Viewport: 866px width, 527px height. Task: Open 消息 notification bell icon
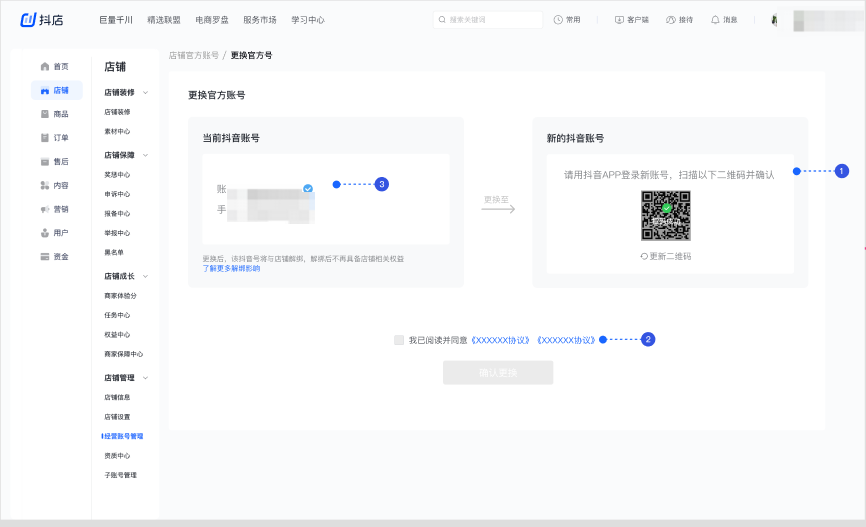(715, 20)
